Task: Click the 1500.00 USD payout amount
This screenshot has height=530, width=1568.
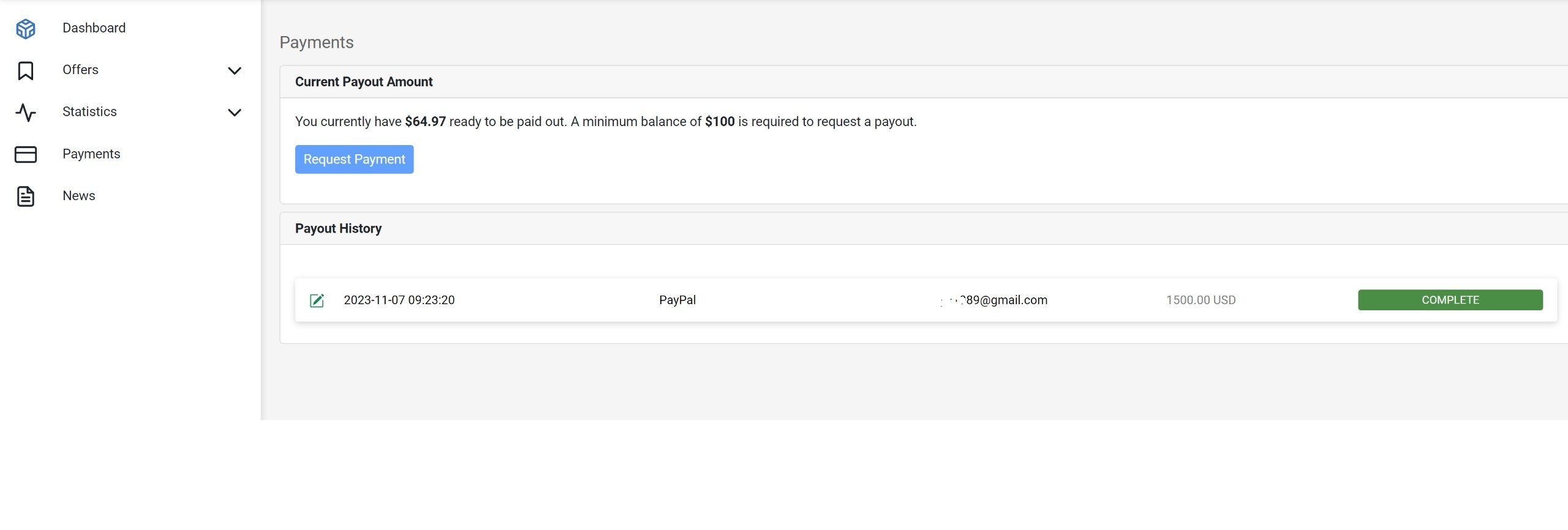Action: (1200, 300)
